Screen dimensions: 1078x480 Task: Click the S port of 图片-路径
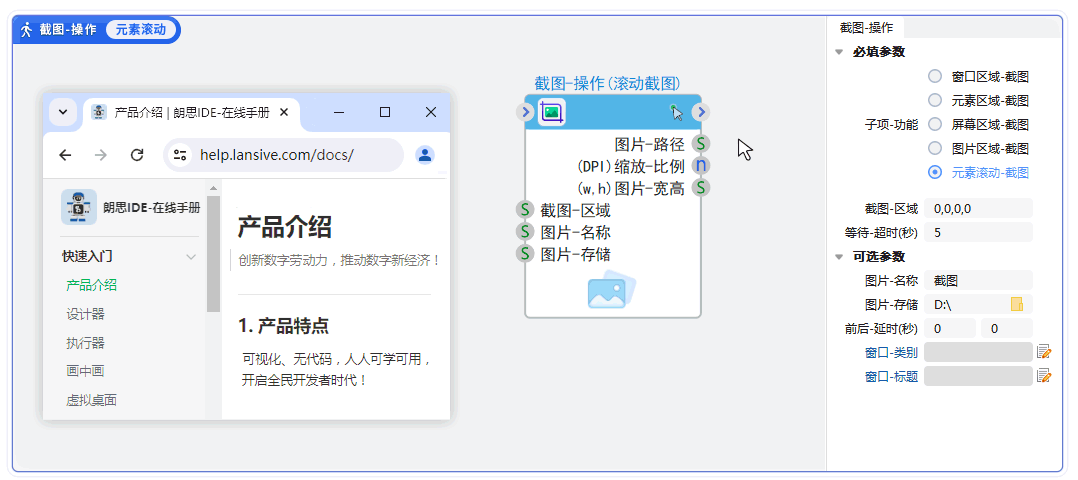[x=701, y=144]
